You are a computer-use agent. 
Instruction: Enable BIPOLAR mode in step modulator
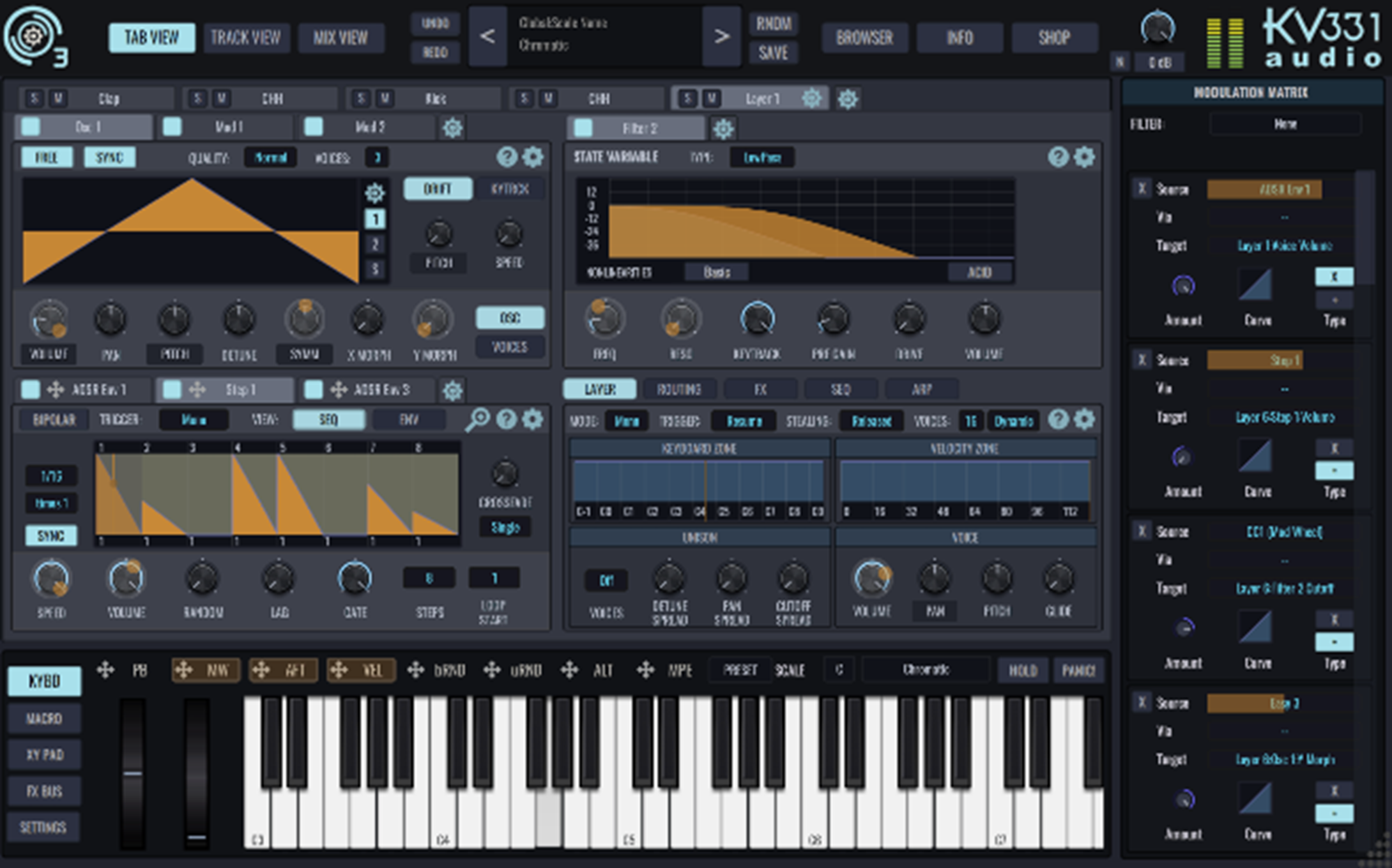point(54,420)
